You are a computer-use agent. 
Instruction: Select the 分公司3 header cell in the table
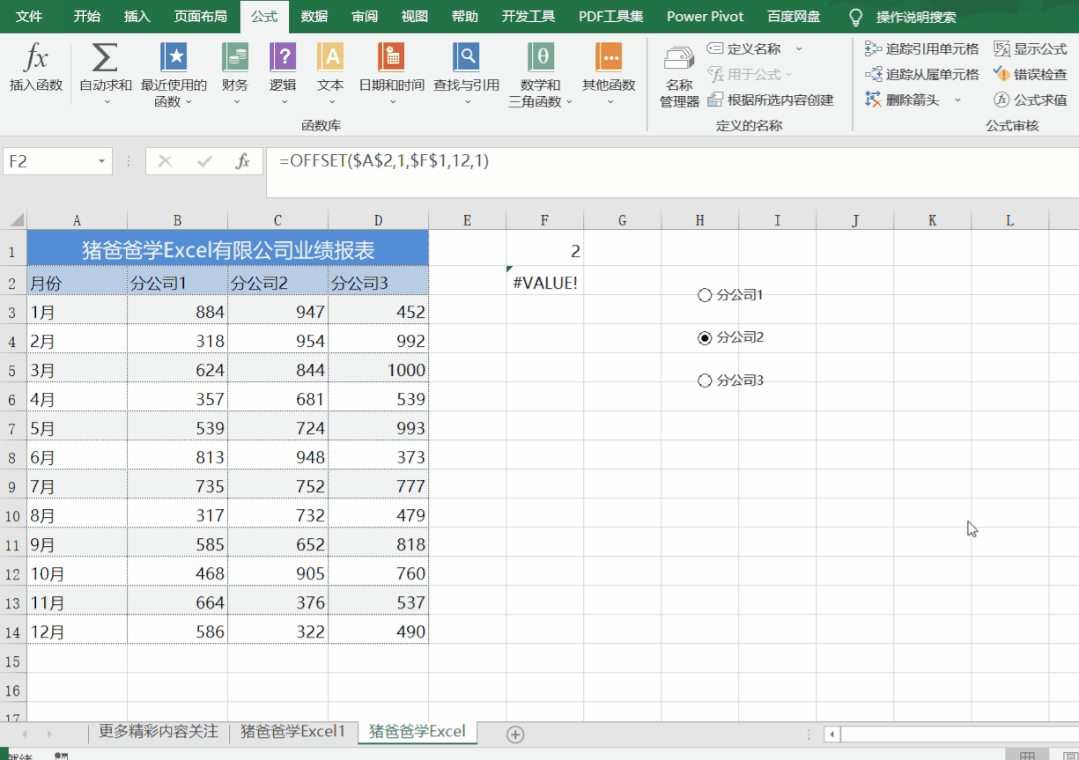point(378,283)
